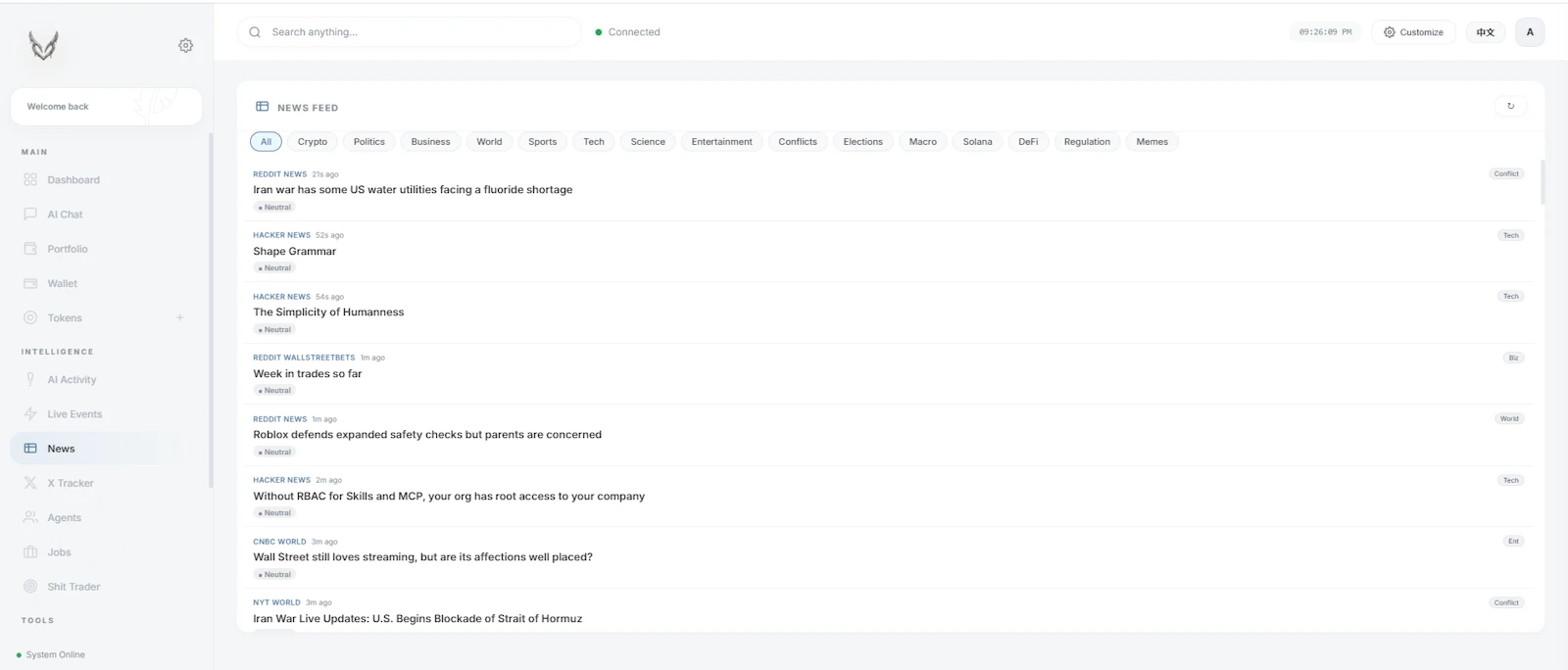Click the Tokens circle icon
The image size is (1568, 670).
point(30,317)
